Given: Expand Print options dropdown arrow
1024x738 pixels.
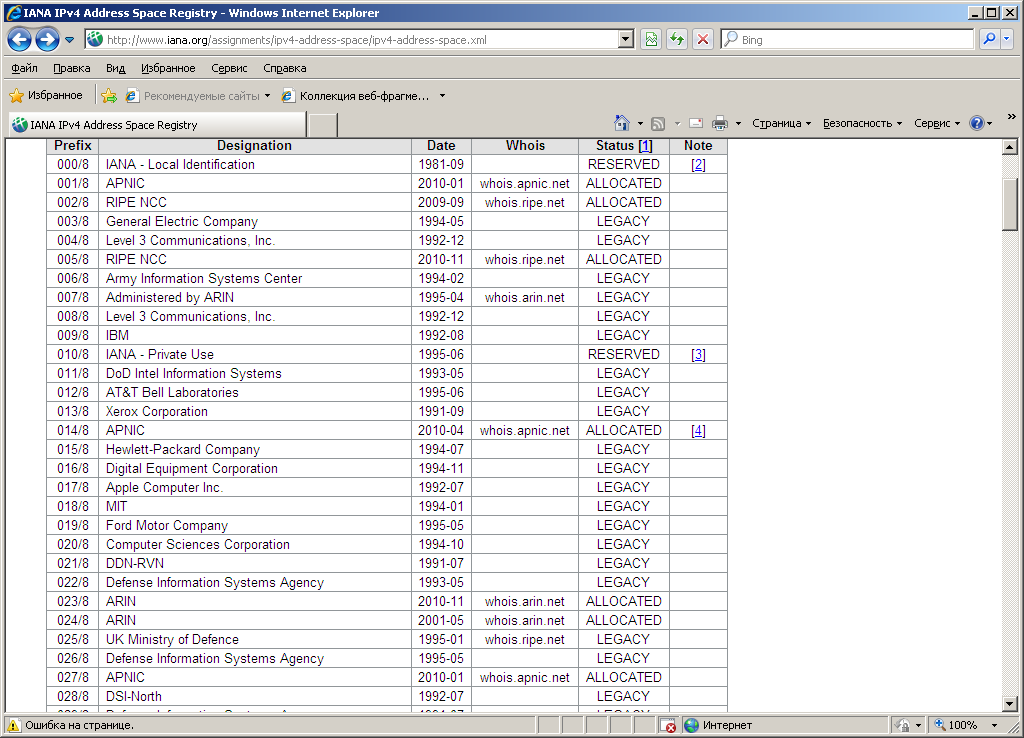Looking at the screenshot, I should [x=738, y=123].
